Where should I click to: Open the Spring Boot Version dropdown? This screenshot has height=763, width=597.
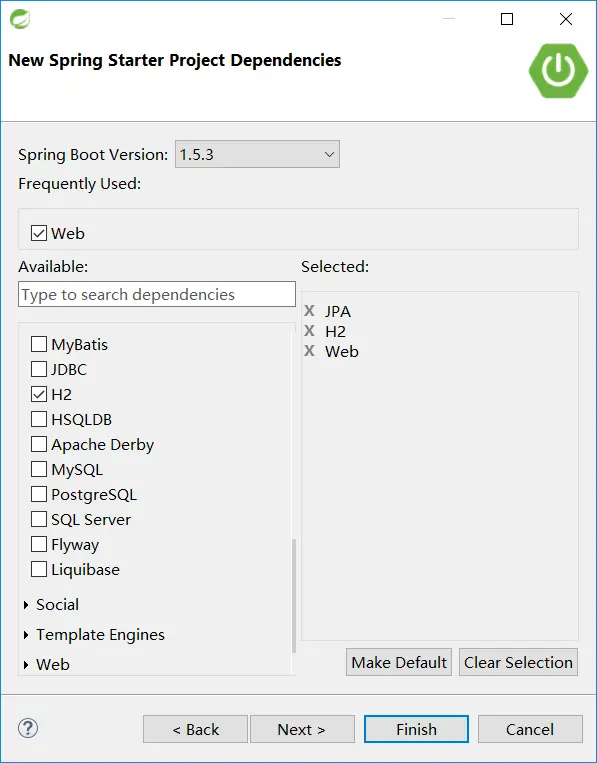pyautogui.click(x=257, y=154)
